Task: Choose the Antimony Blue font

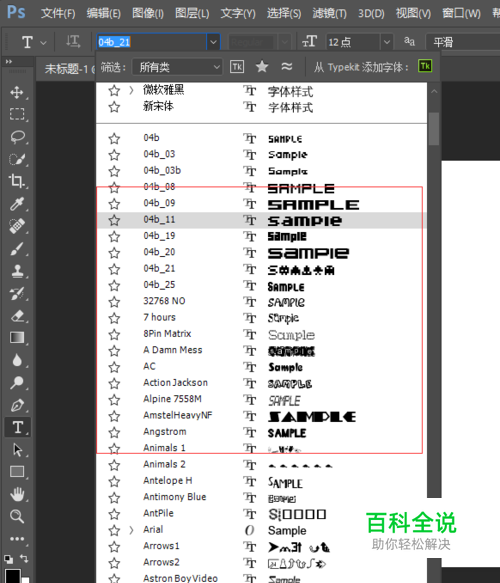Action: (x=261, y=497)
